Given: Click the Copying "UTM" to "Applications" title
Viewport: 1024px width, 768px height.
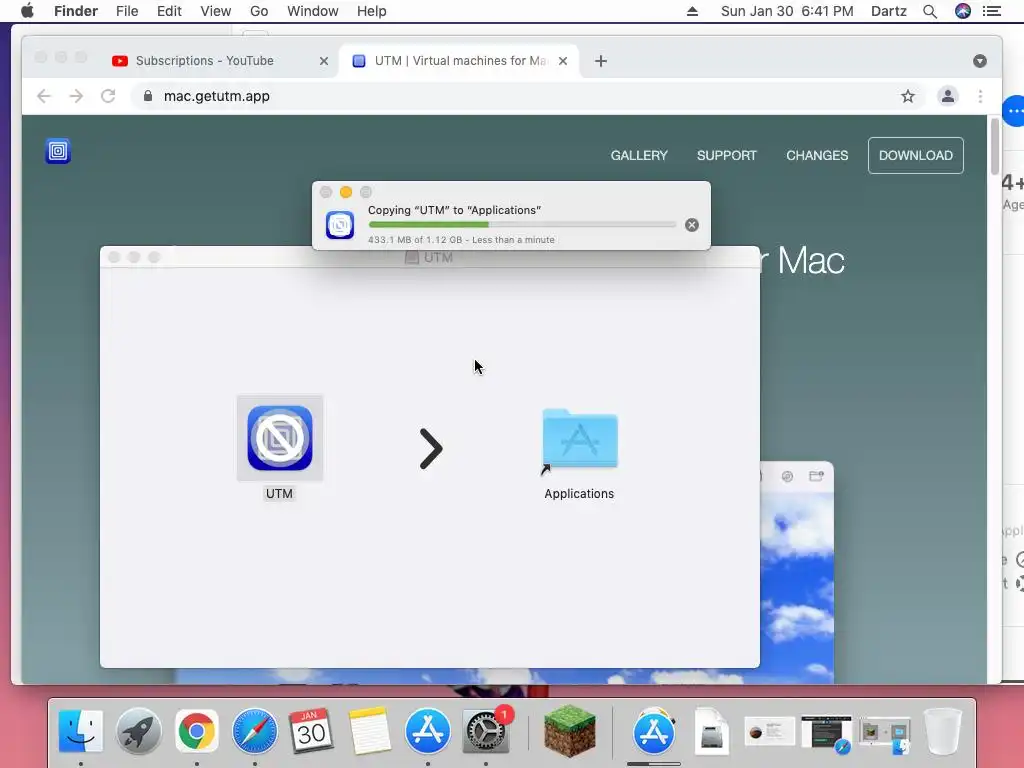Looking at the screenshot, I should 455,210.
